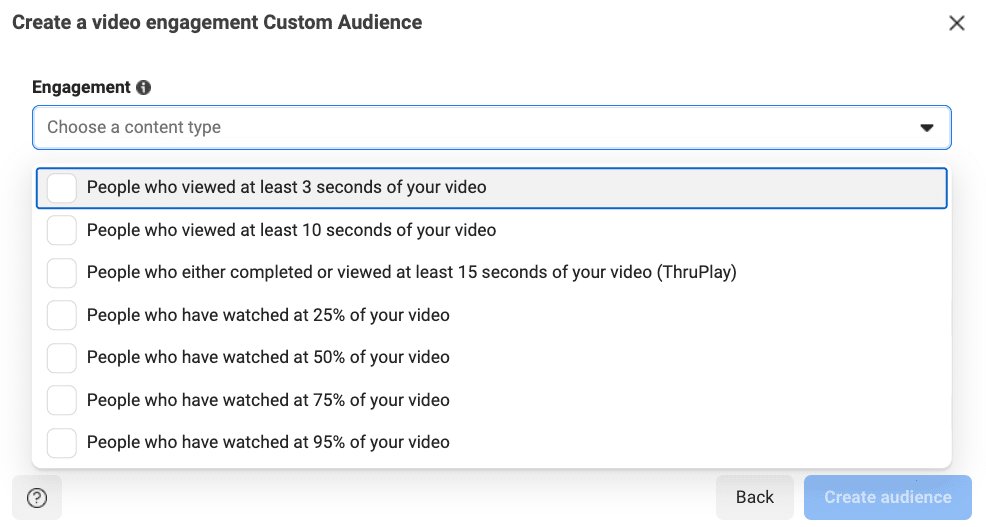Enable the ThruPlay 15 seconds checkbox
Image resolution: width=986 pixels, height=527 pixels.
click(x=62, y=272)
